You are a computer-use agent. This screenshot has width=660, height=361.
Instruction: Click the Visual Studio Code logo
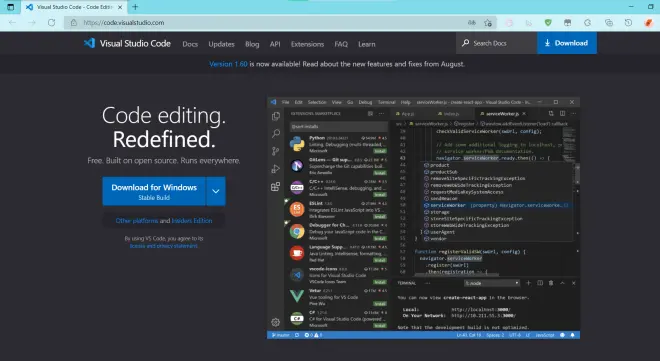pyautogui.click(x=127, y=43)
